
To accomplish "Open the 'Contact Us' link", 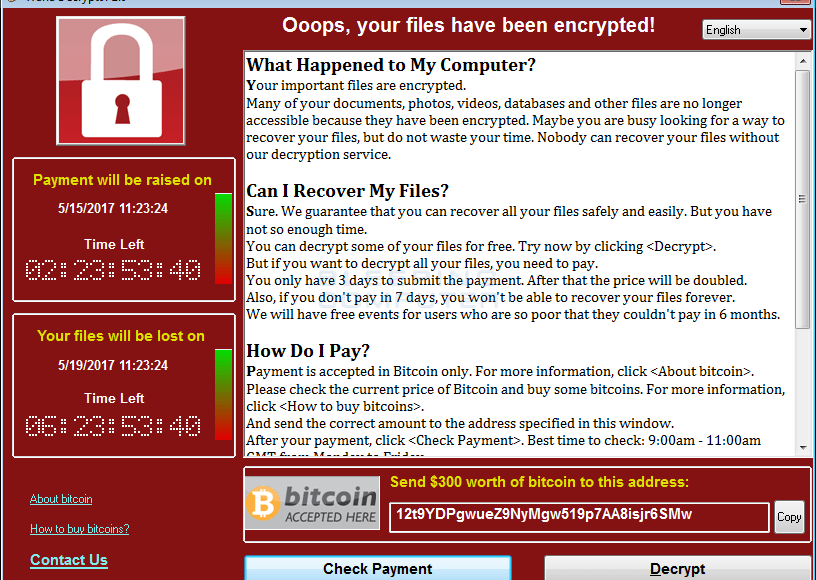I will pos(69,560).
